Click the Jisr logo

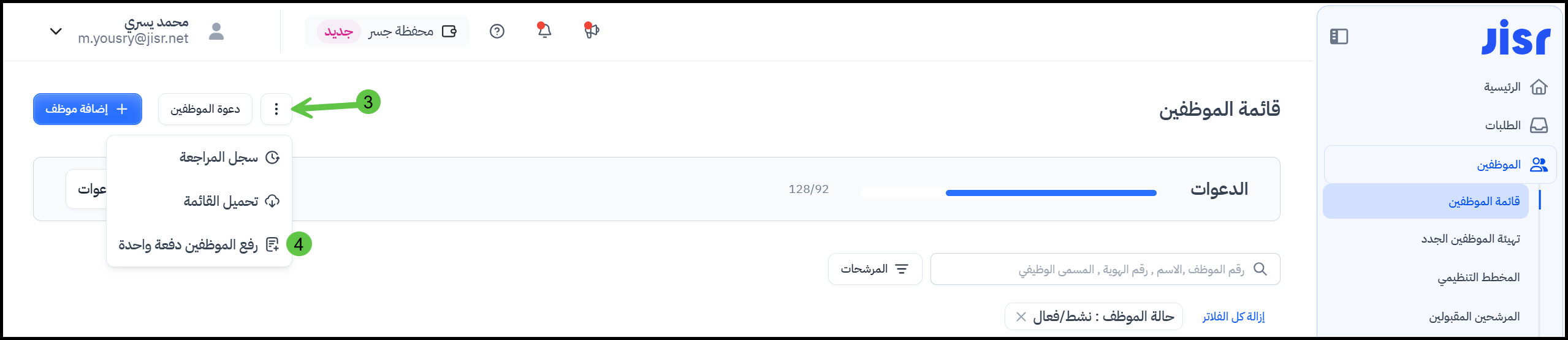pyautogui.click(x=1516, y=38)
